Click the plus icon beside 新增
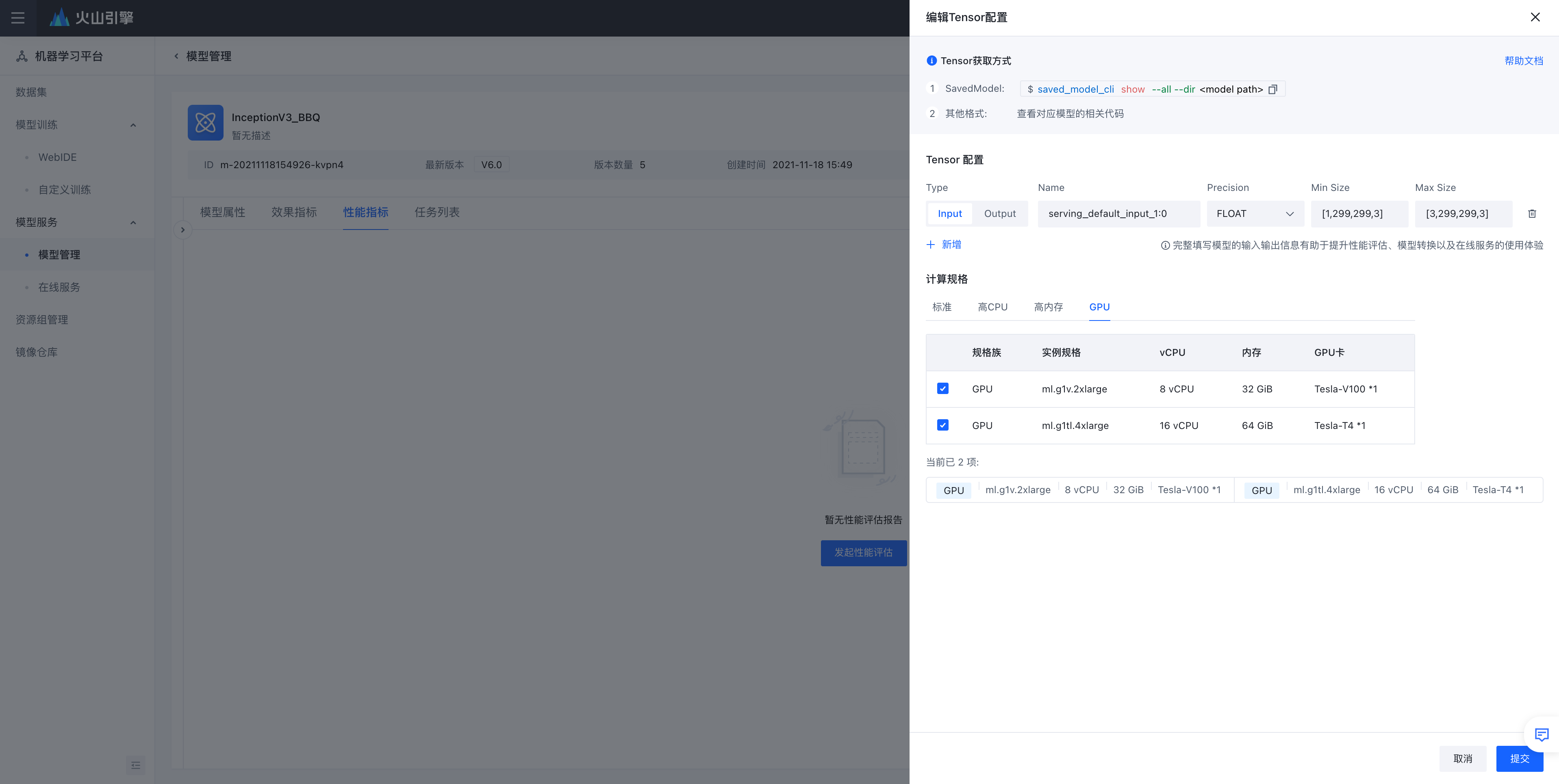This screenshot has height=784, width=1559. pos(931,245)
